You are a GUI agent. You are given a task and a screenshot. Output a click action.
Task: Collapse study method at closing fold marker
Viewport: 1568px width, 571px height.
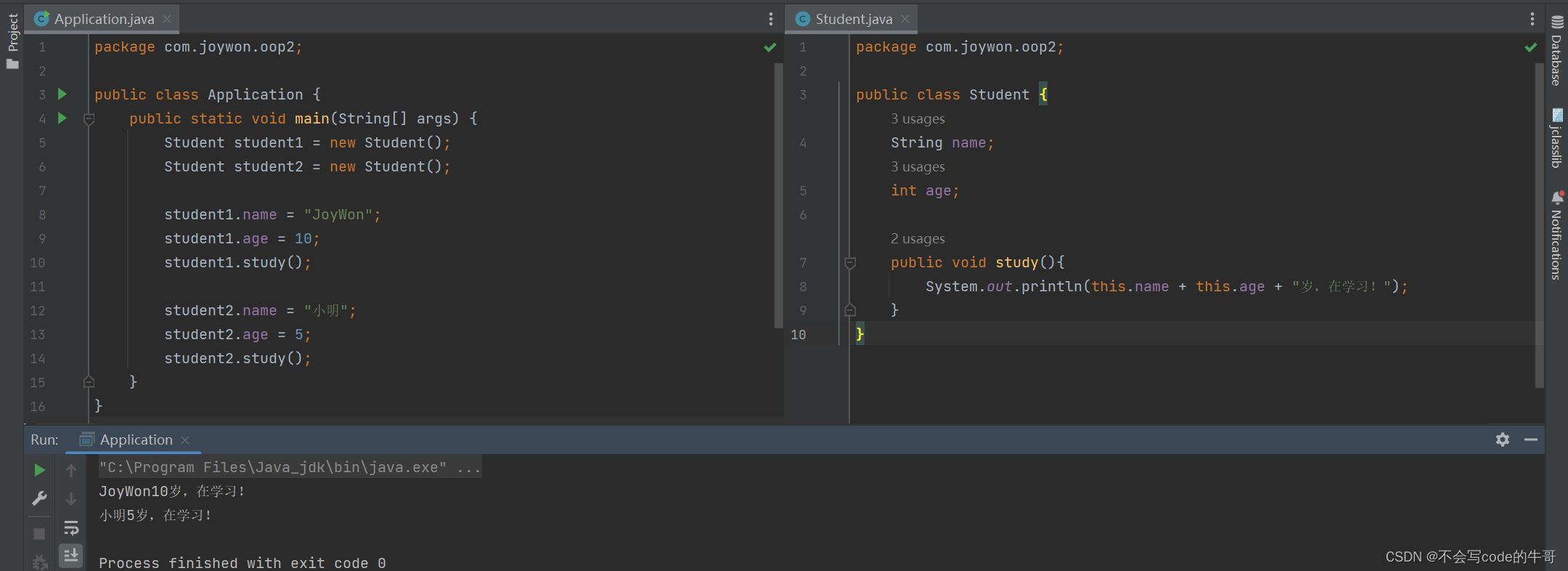[x=850, y=310]
